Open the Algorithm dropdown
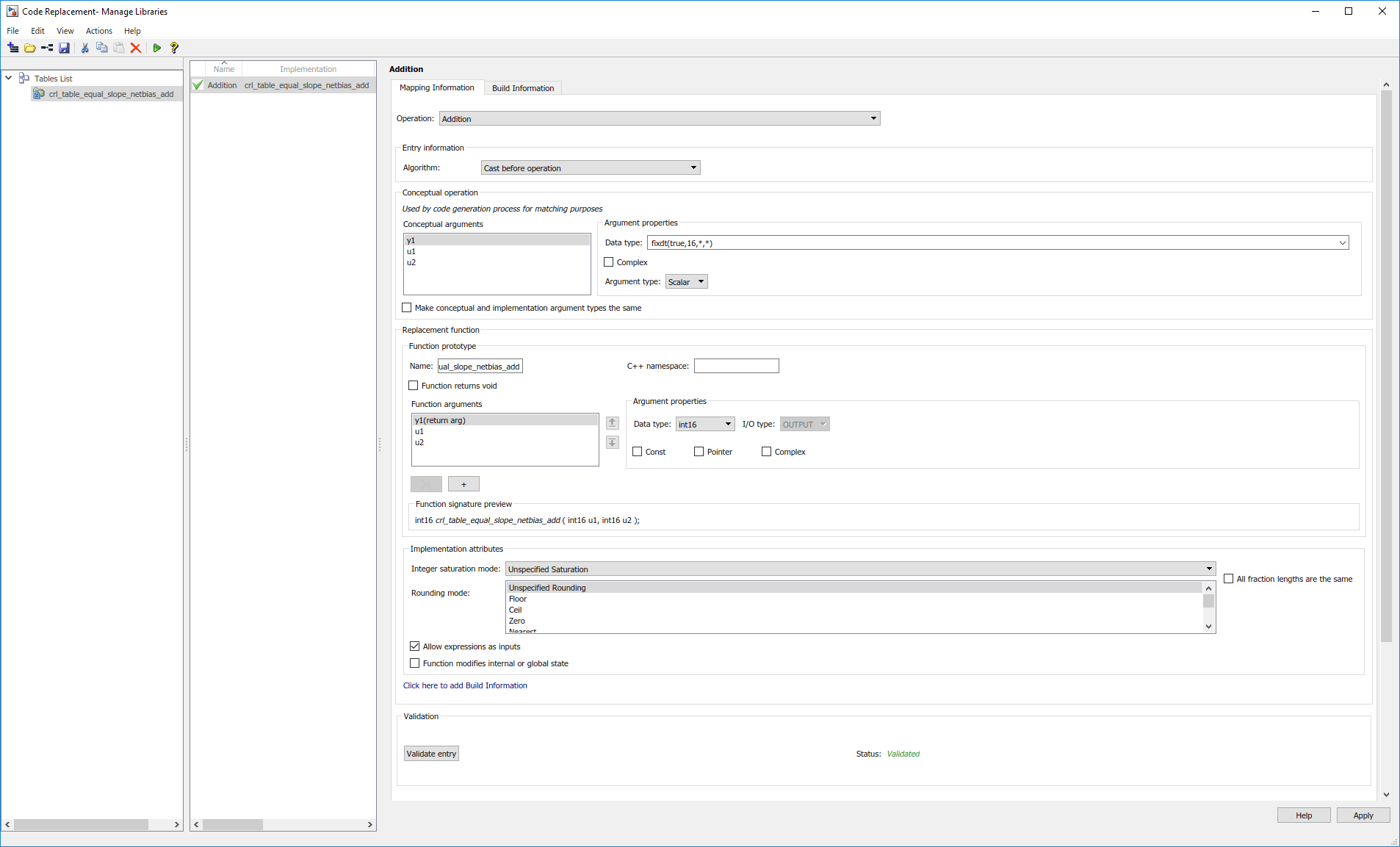1400x847 pixels. tap(591, 168)
